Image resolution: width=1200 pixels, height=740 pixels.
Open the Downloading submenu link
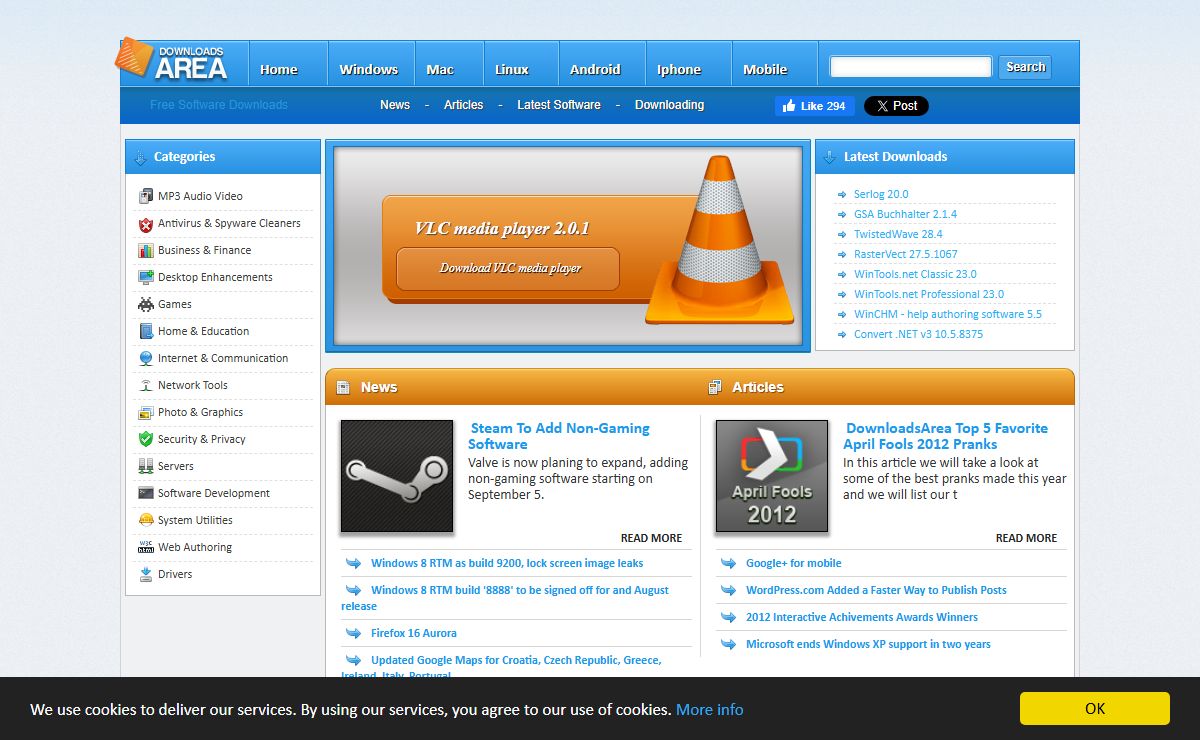click(x=670, y=105)
